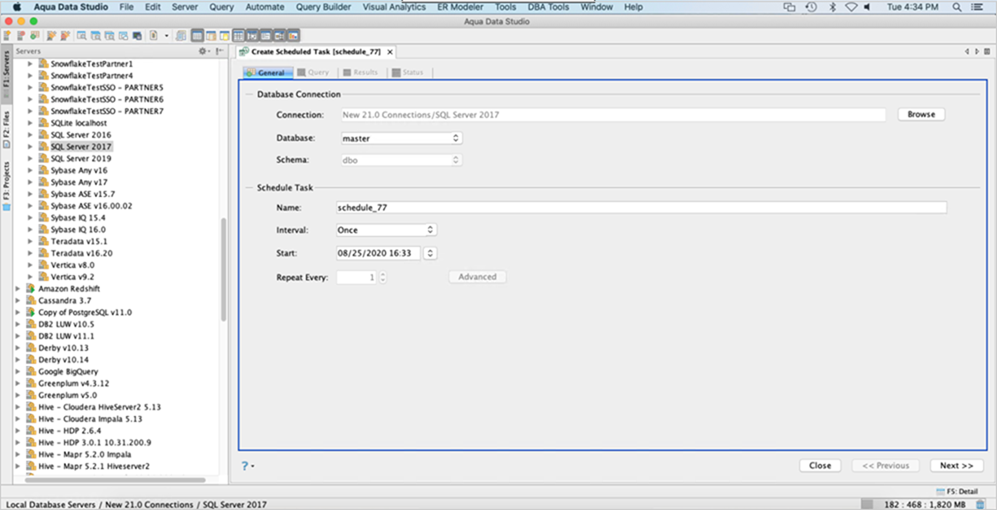Click the Start date field 08/25/2020 16:33

tap(378, 253)
